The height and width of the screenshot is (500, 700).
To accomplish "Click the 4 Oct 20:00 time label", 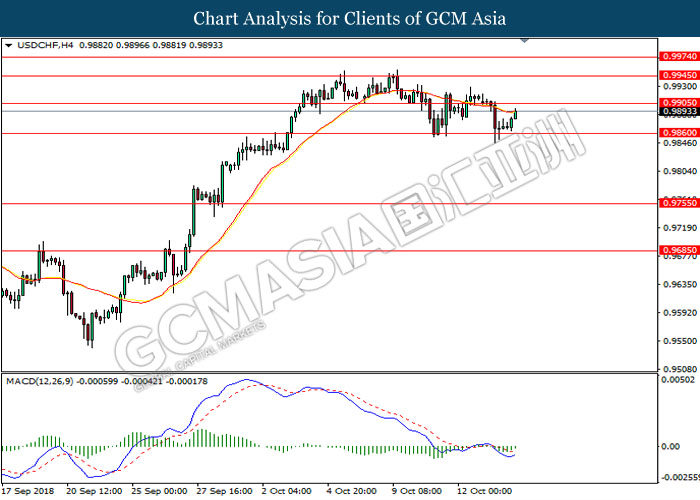I will 352,491.
